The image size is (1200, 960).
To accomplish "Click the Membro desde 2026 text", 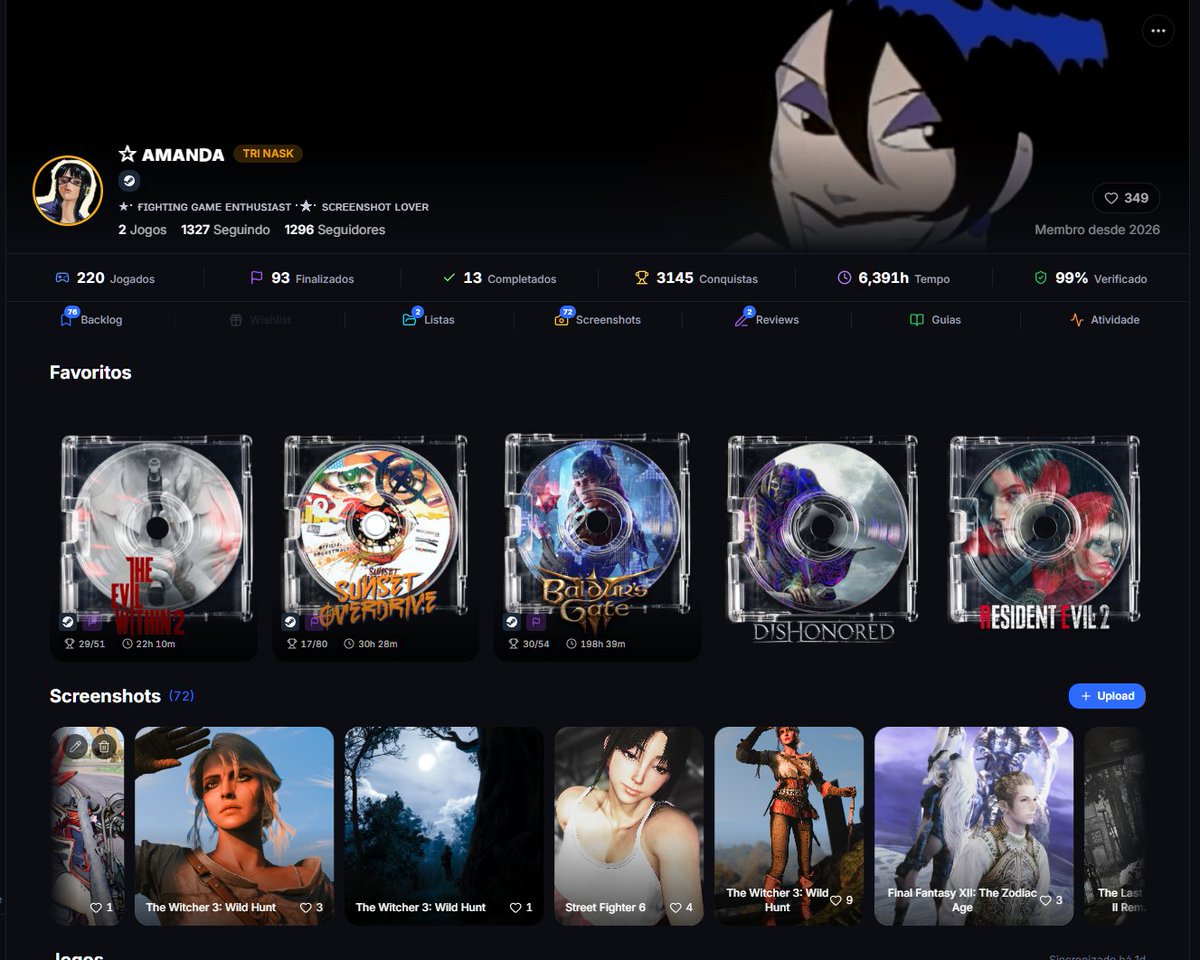I will pos(1097,230).
